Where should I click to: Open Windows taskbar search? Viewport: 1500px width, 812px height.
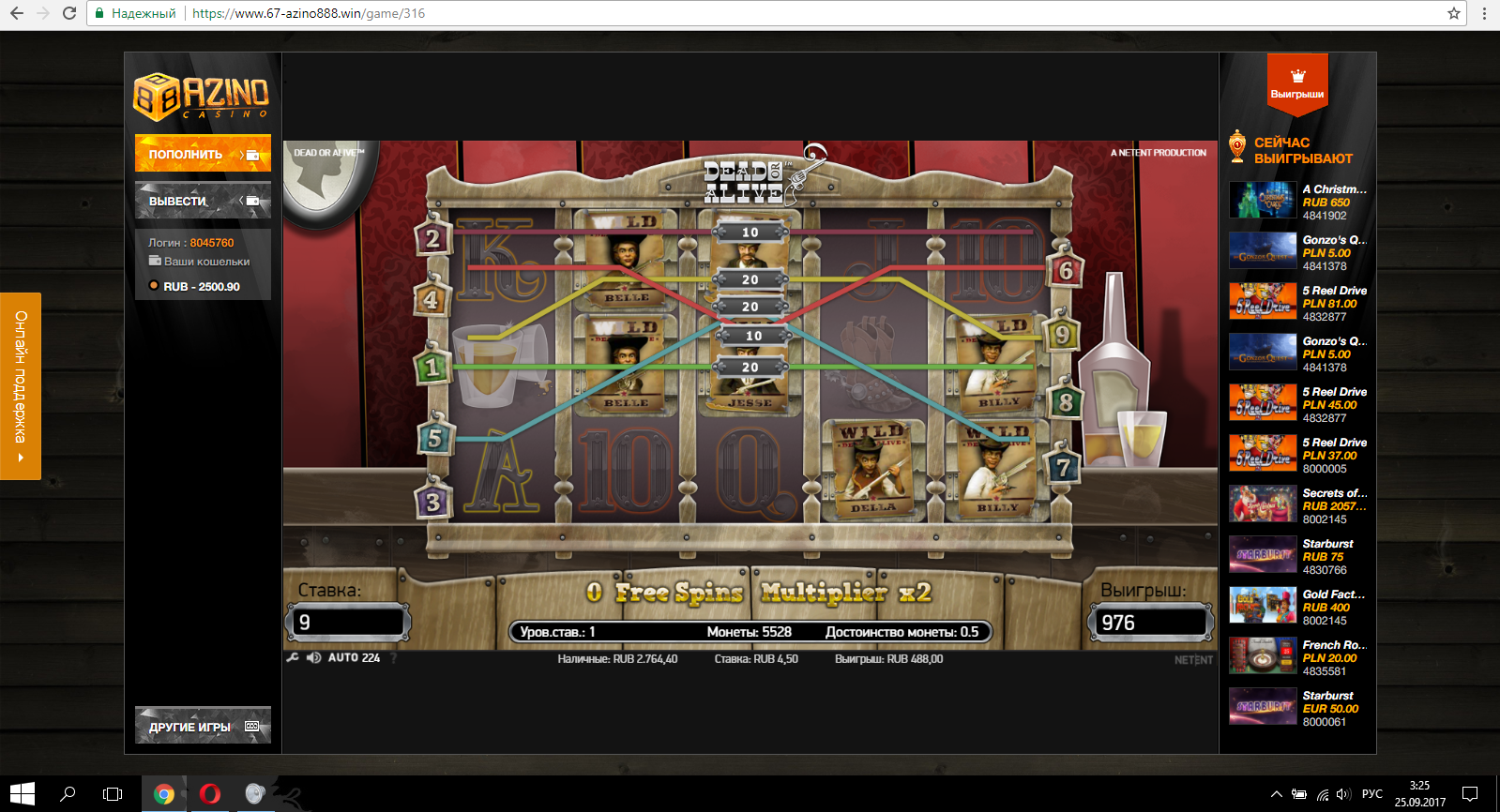click(x=68, y=794)
